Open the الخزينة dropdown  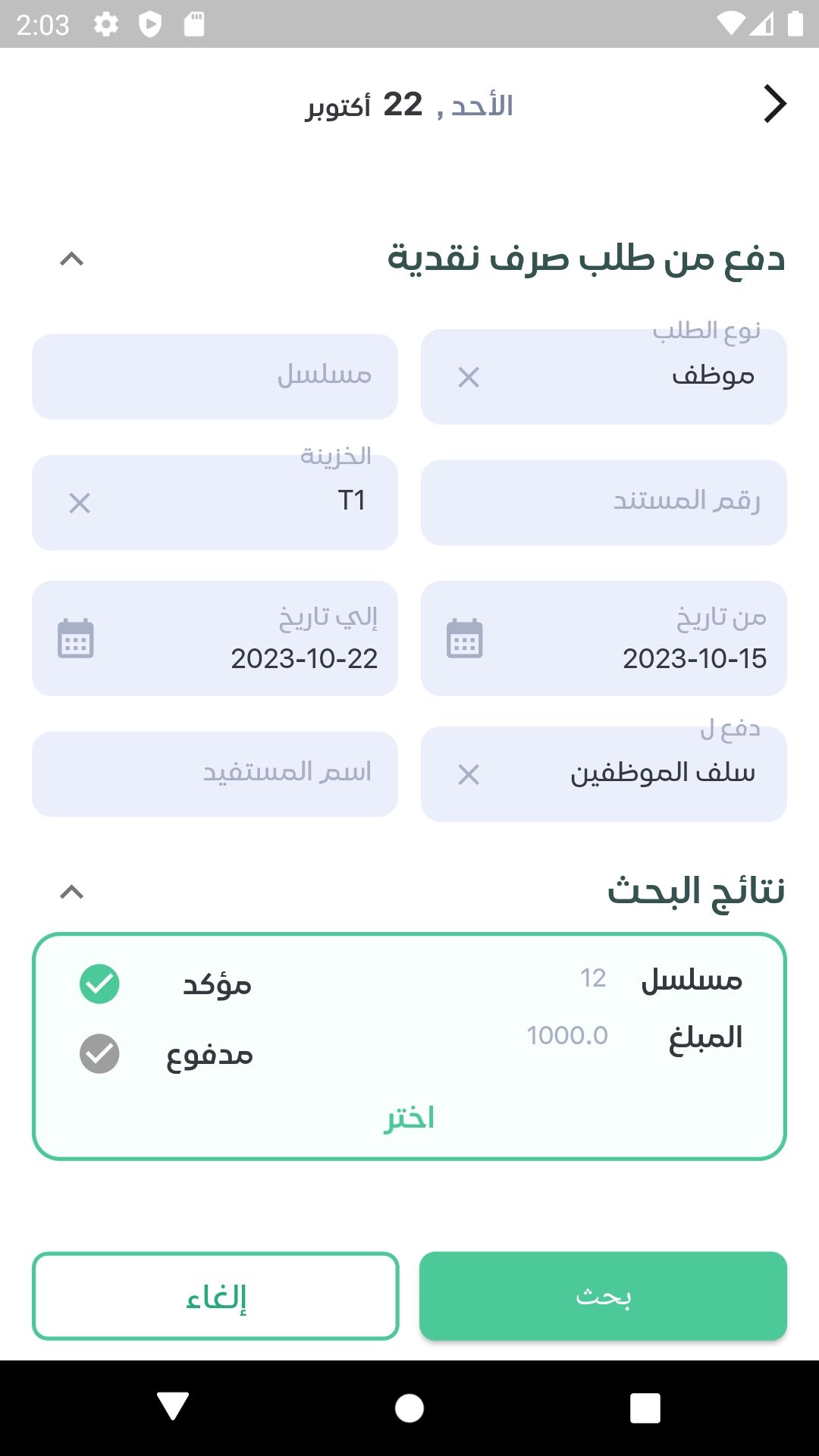(250, 503)
